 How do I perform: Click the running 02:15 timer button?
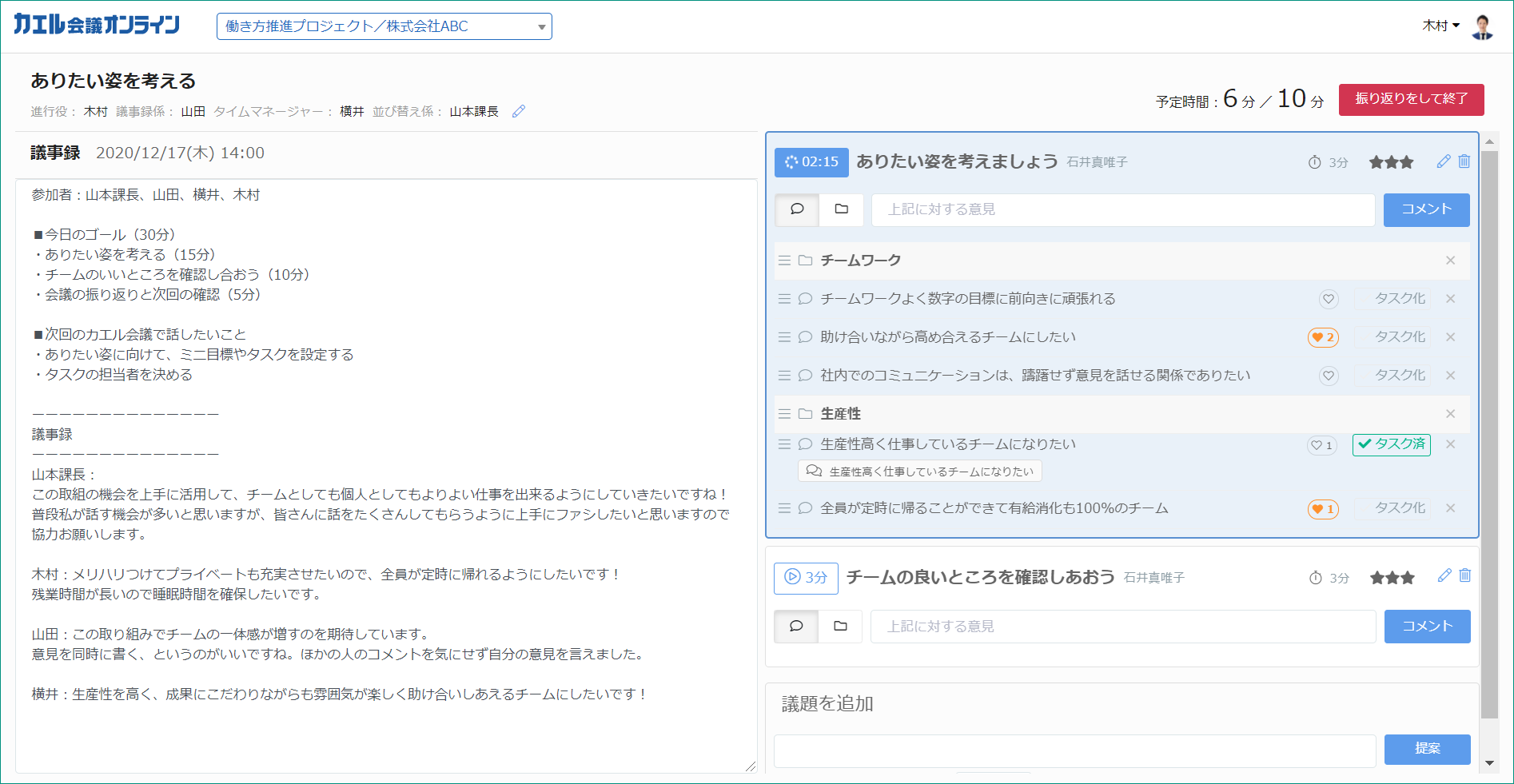pos(811,162)
